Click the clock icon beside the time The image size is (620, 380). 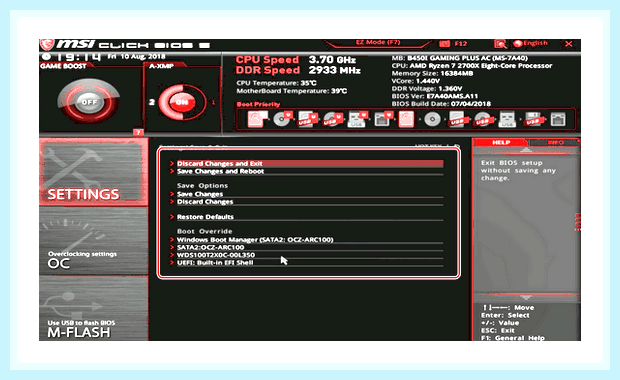(x=46, y=57)
